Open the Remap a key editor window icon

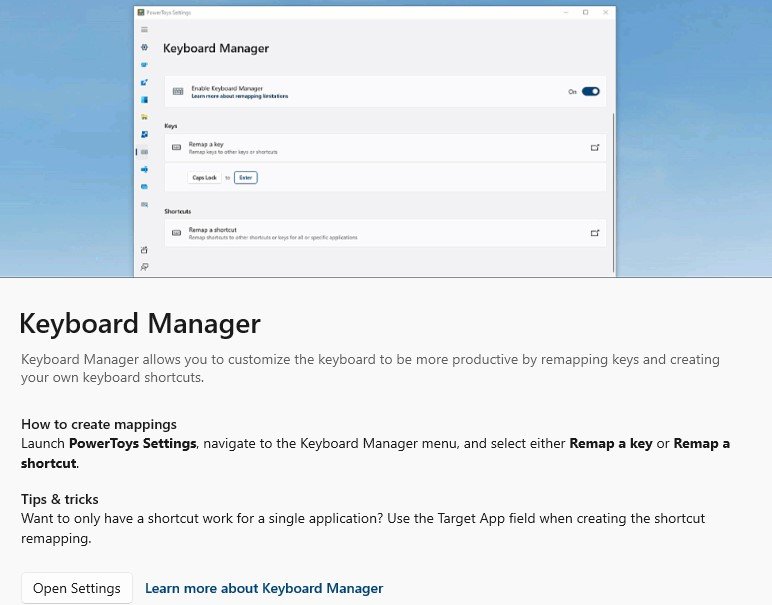click(595, 147)
